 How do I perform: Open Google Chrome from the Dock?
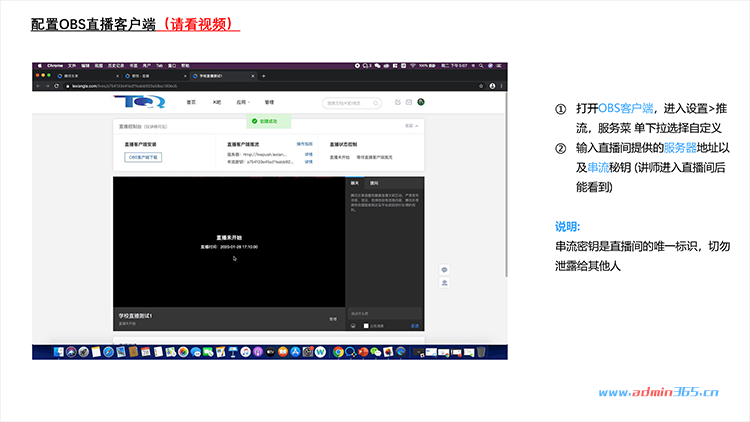pyautogui.click(x=338, y=352)
